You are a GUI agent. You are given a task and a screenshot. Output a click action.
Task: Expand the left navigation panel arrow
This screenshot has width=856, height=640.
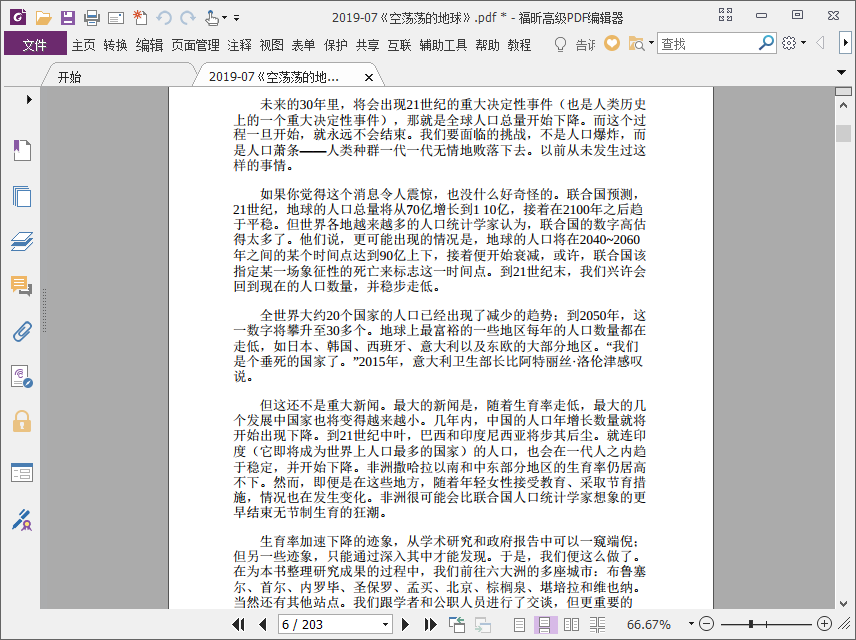(x=29, y=99)
